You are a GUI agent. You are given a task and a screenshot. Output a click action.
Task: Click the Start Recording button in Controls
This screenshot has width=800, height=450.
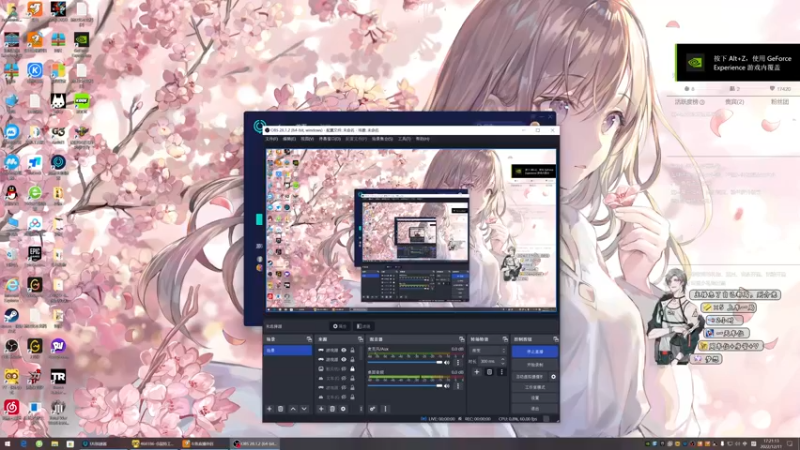(535, 365)
